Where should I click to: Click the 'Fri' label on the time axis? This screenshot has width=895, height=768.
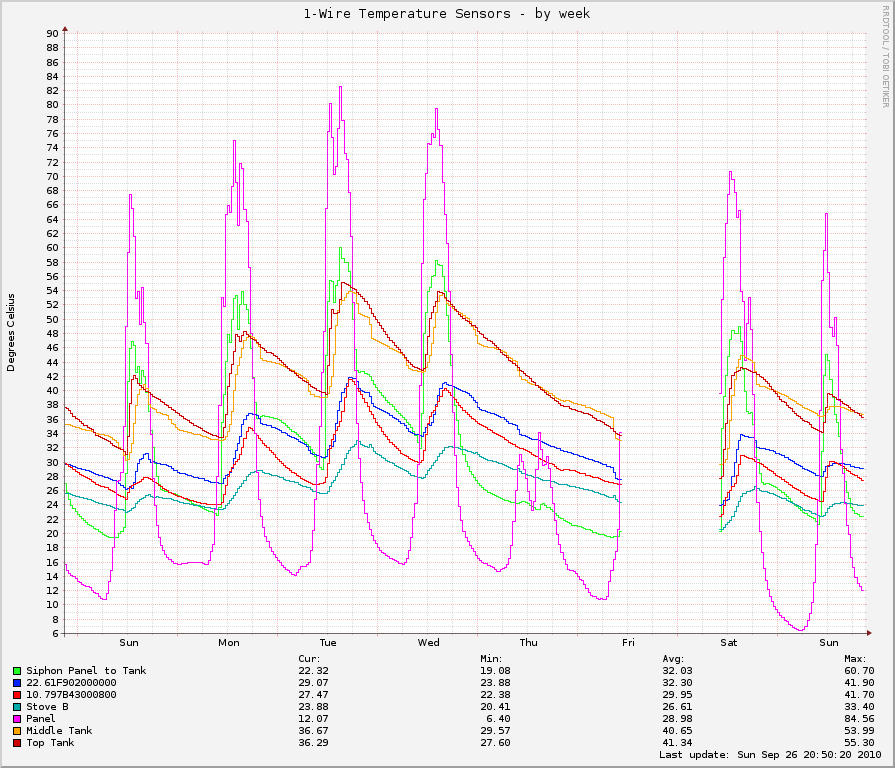[x=628, y=643]
